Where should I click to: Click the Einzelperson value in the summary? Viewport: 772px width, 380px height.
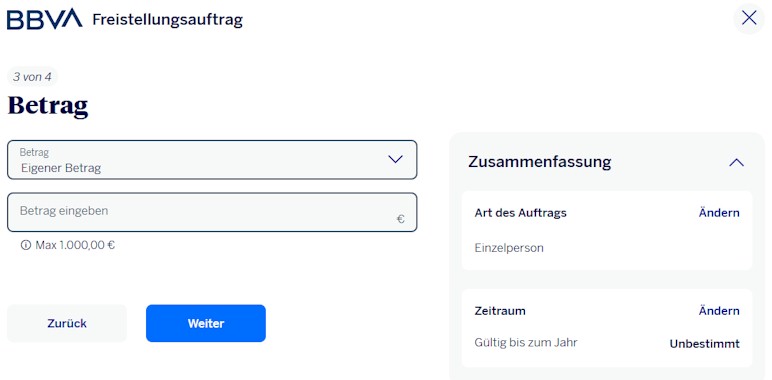pyautogui.click(x=509, y=248)
